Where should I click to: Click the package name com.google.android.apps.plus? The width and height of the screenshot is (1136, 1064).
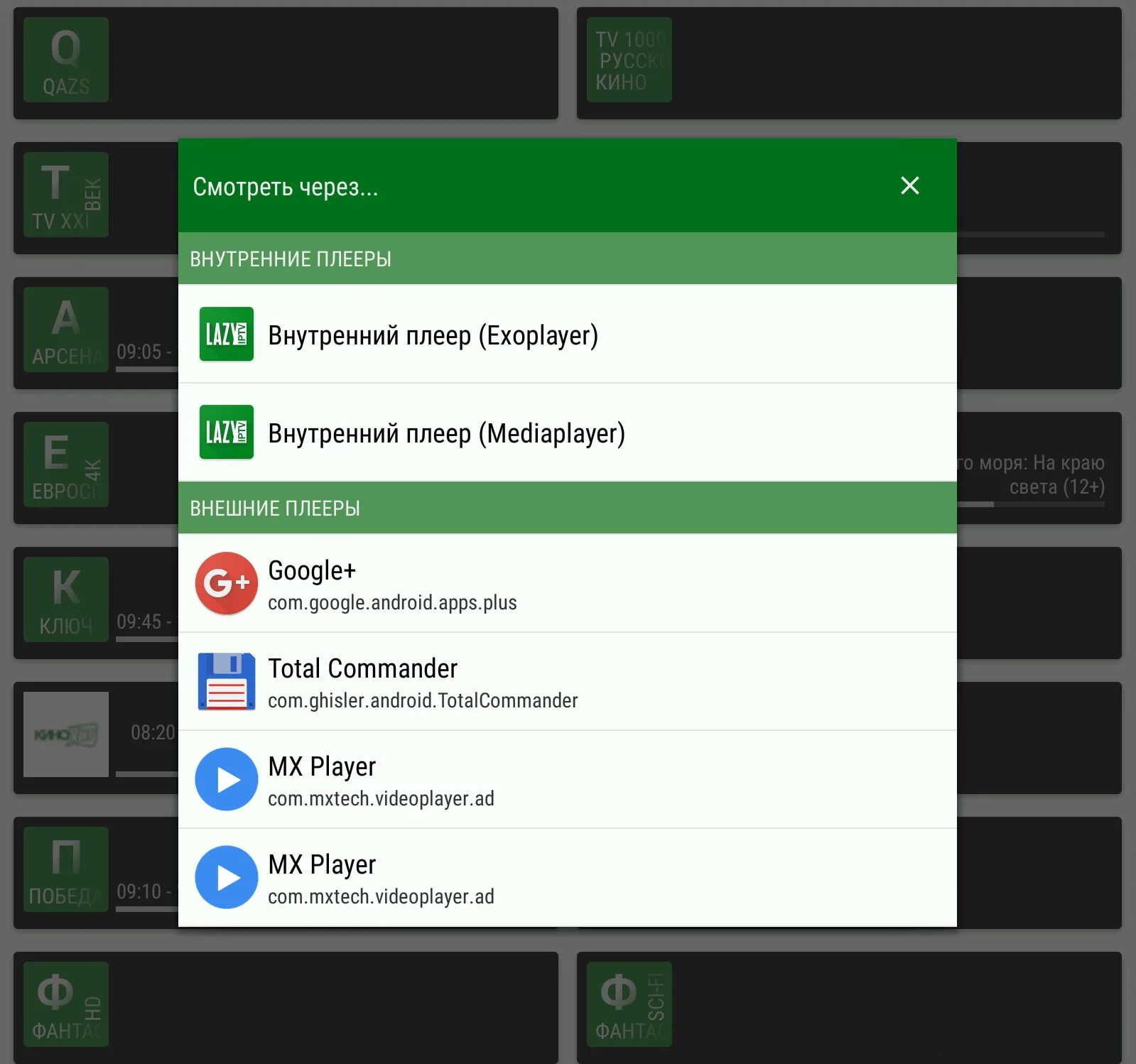point(392,603)
